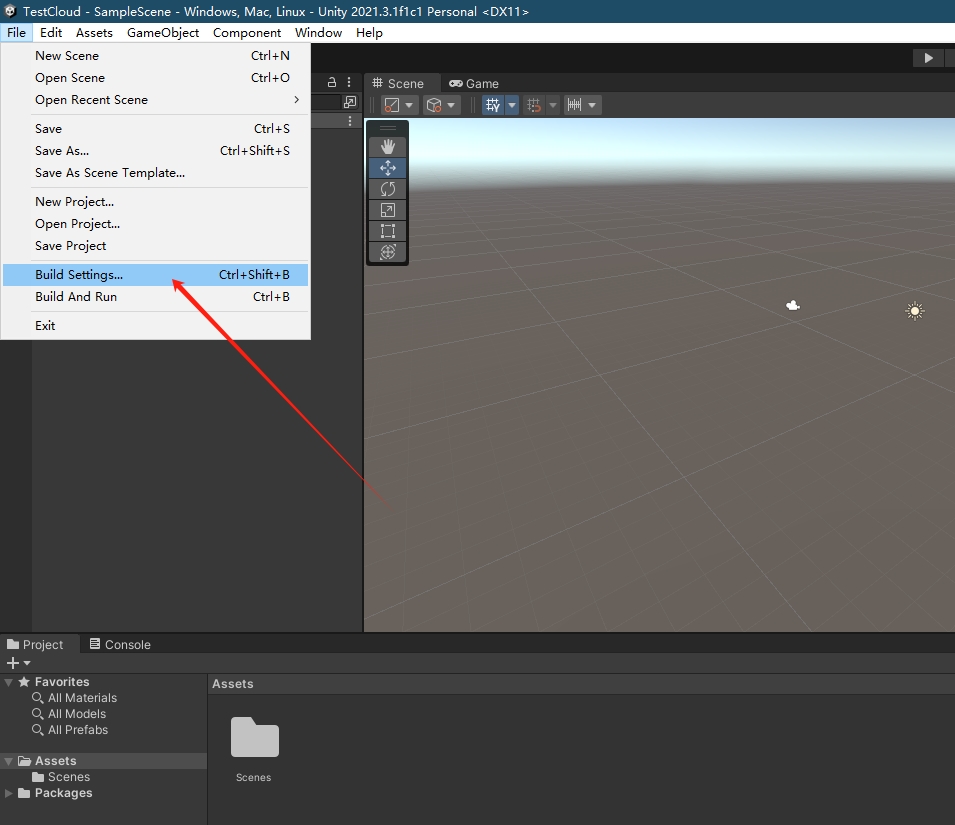The height and width of the screenshot is (825, 955).
Task: Open the tool handle position dropdown
Action: click(399, 105)
